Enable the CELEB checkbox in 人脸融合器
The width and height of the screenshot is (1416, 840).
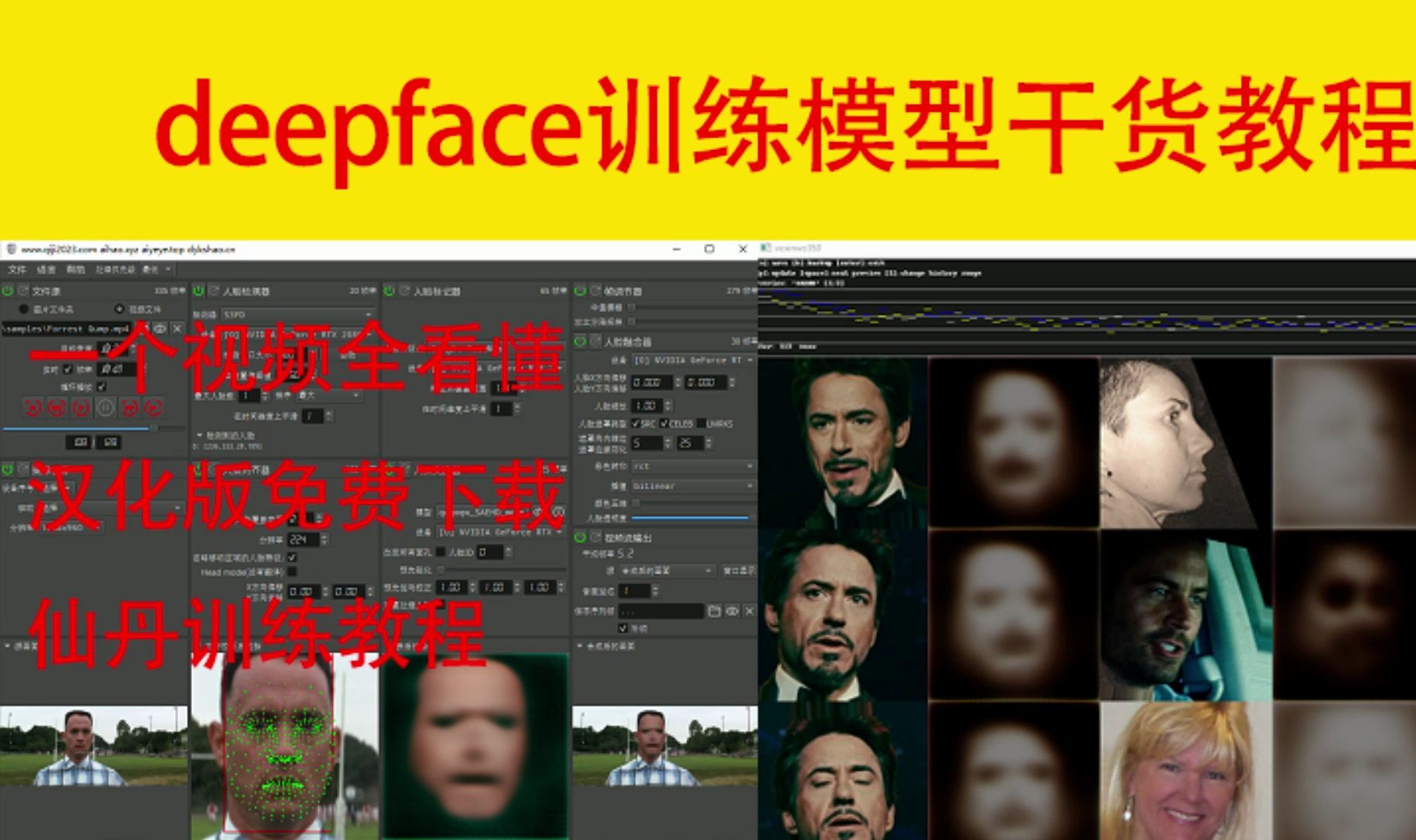663,423
